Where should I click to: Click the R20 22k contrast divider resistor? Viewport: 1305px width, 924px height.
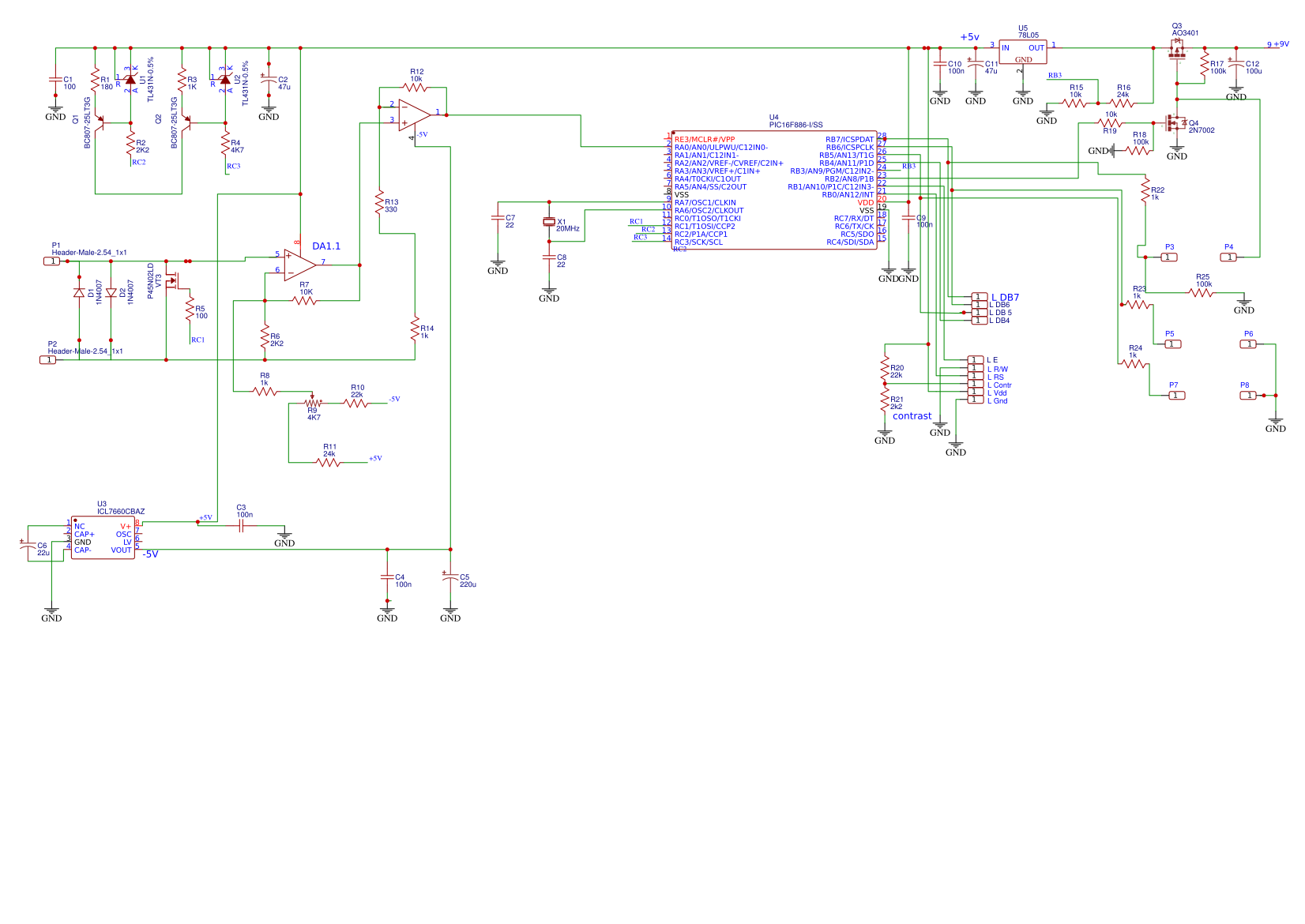click(x=885, y=370)
